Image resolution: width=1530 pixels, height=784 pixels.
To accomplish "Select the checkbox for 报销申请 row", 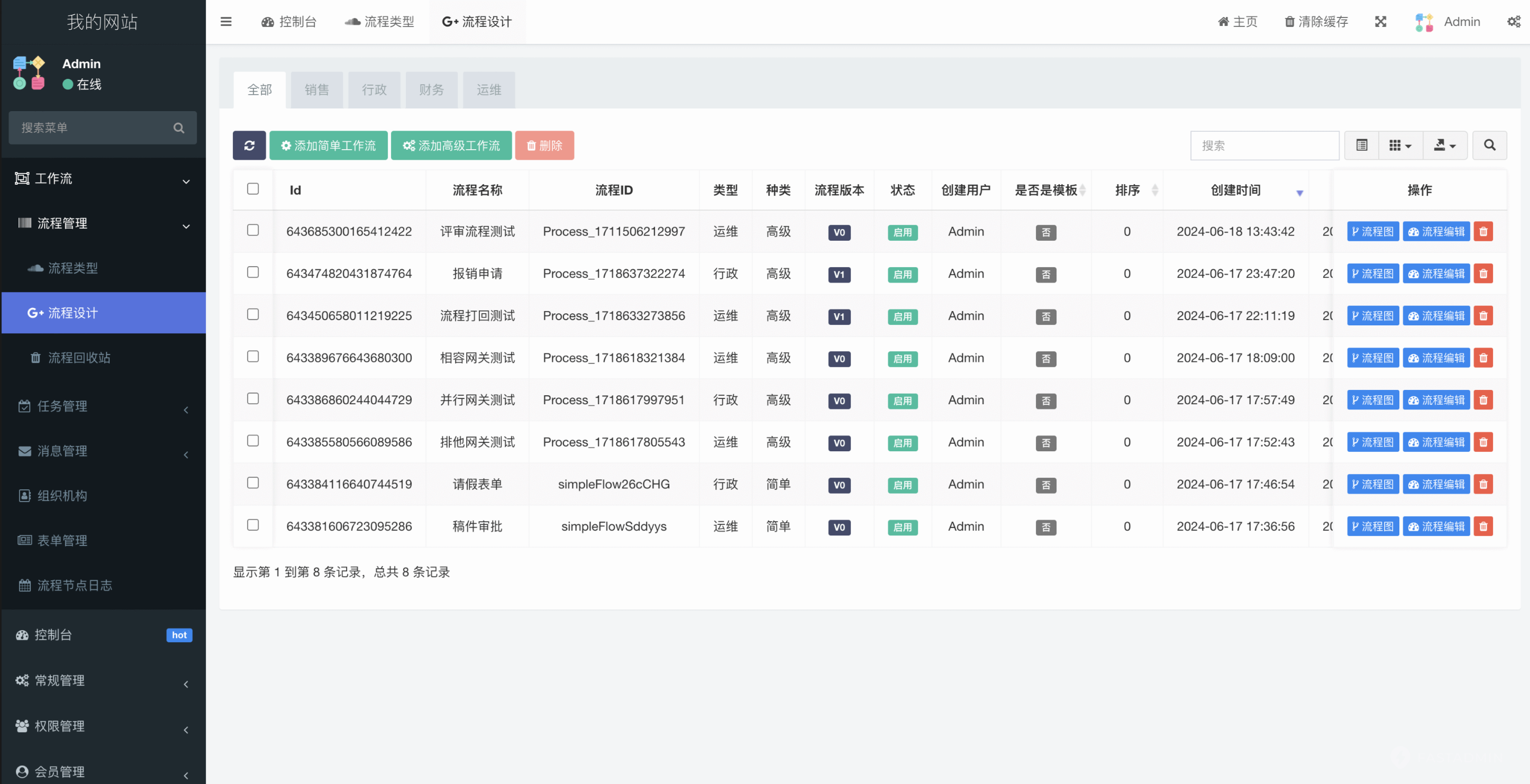I will pyautogui.click(x=253, y=272).
